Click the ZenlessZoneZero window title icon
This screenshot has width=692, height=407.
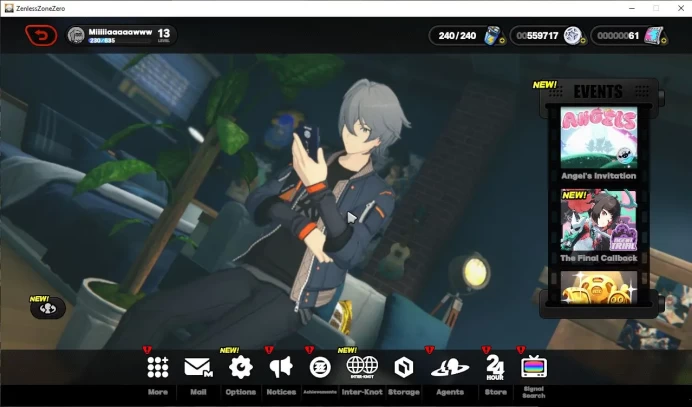tap(9, 8)
